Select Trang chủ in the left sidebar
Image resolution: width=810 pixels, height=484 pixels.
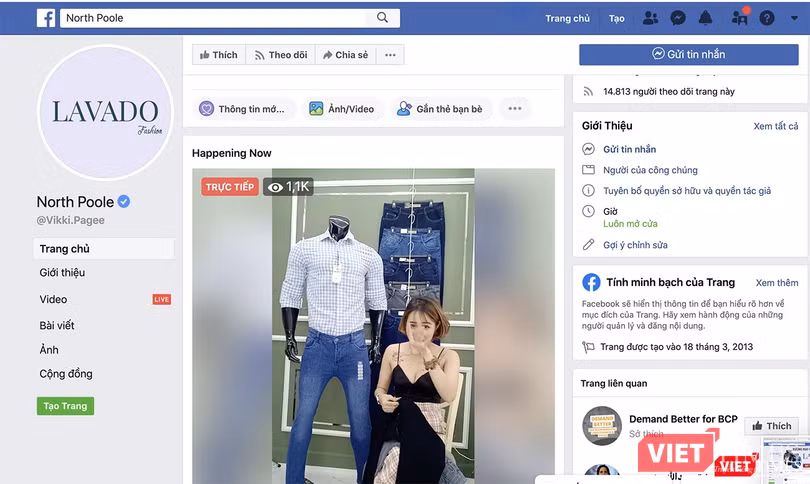[104, 248]
